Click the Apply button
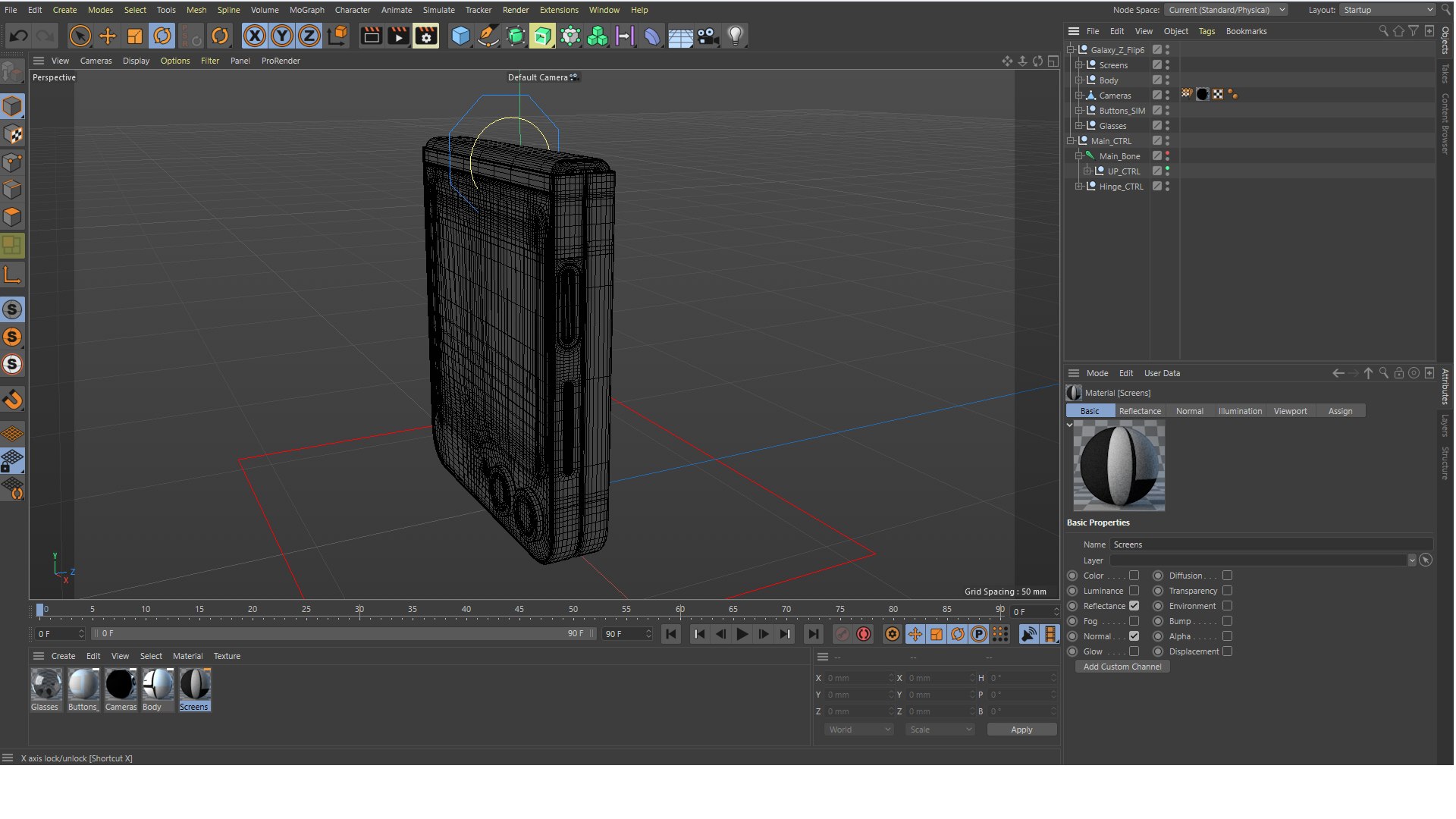The height and width of the screenshot is (819, 1456). (x=1021, y=730)
